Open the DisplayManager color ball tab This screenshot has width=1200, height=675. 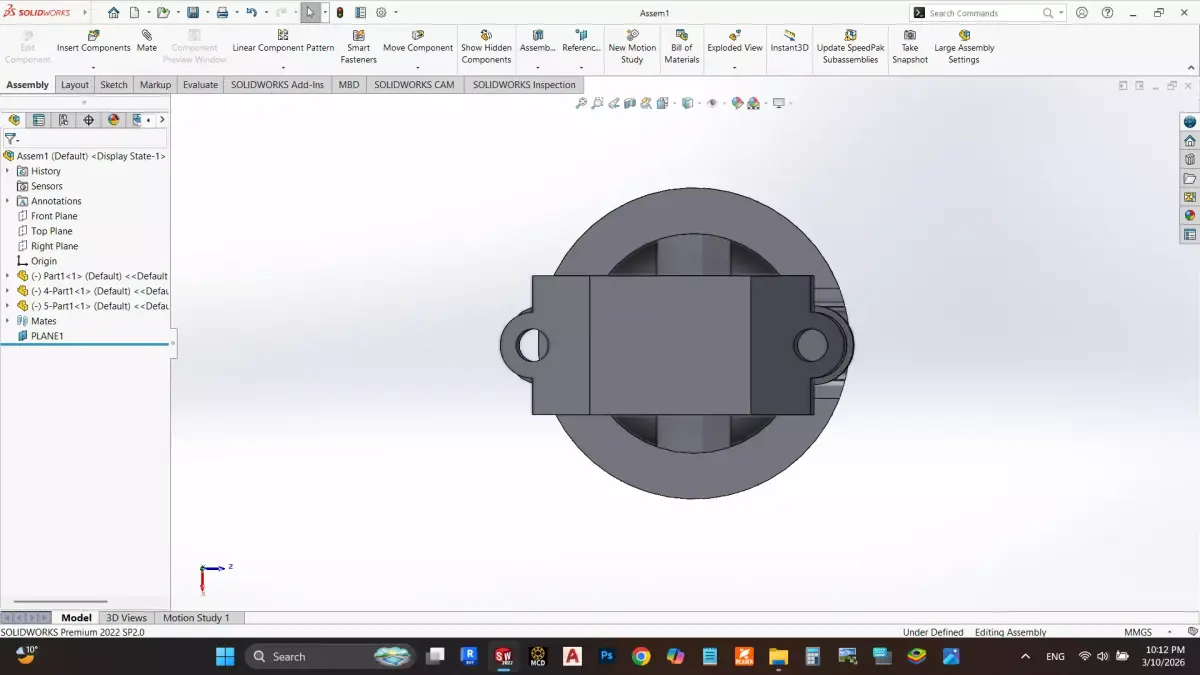point(114,120)
